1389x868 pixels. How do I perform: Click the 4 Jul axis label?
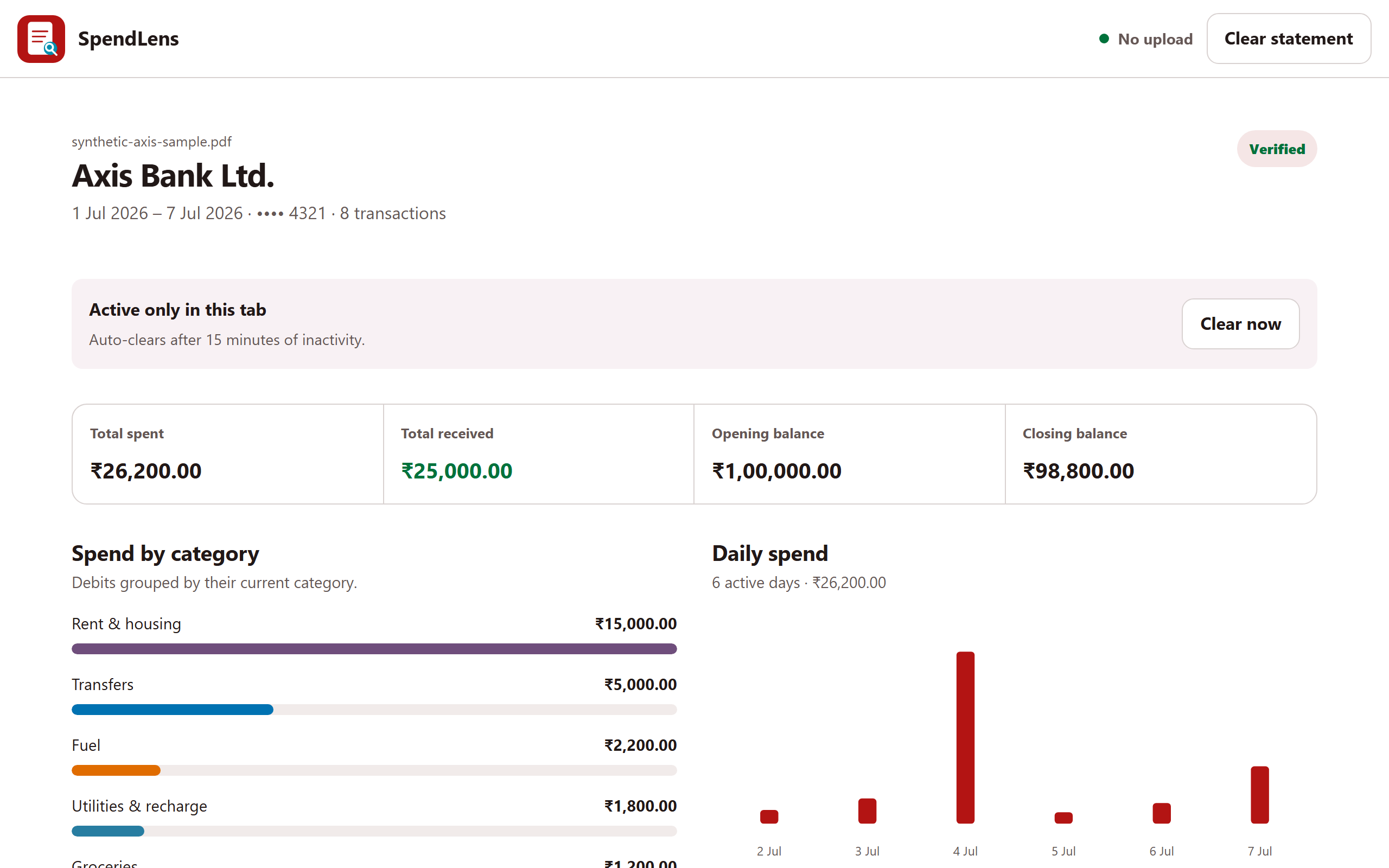(x=965, y=851)
